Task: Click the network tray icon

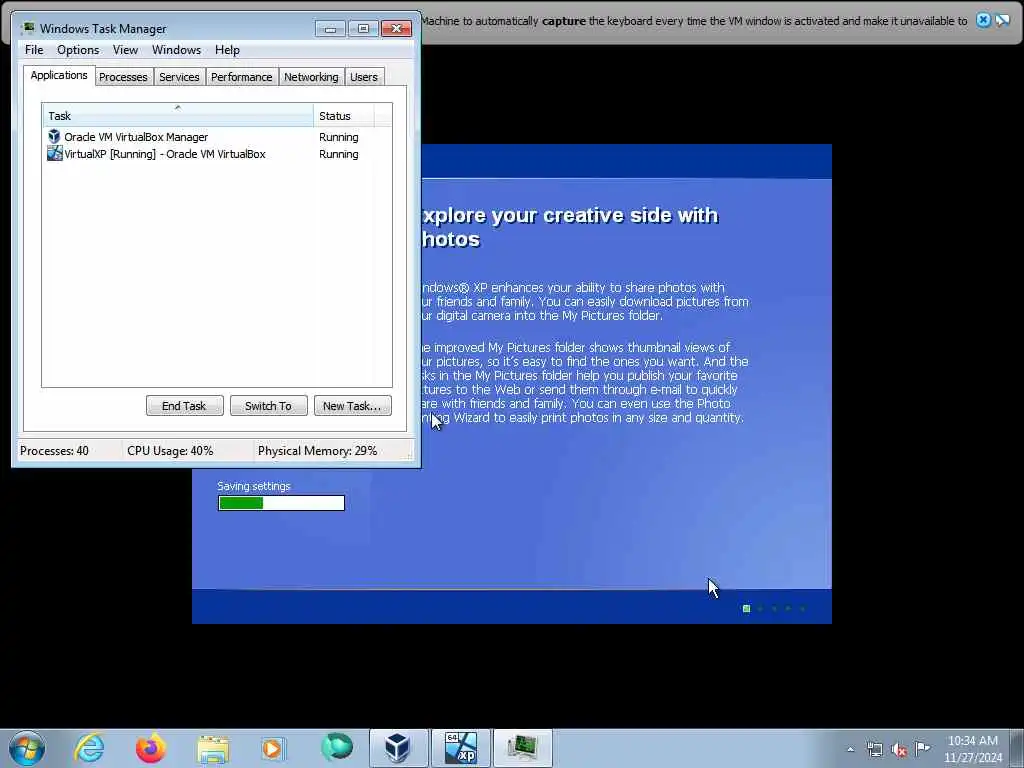Action: 874,749
